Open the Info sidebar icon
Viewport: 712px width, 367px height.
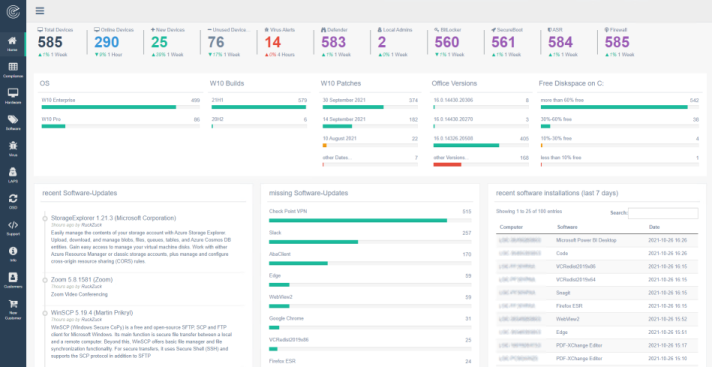click(x=13, y=254)
